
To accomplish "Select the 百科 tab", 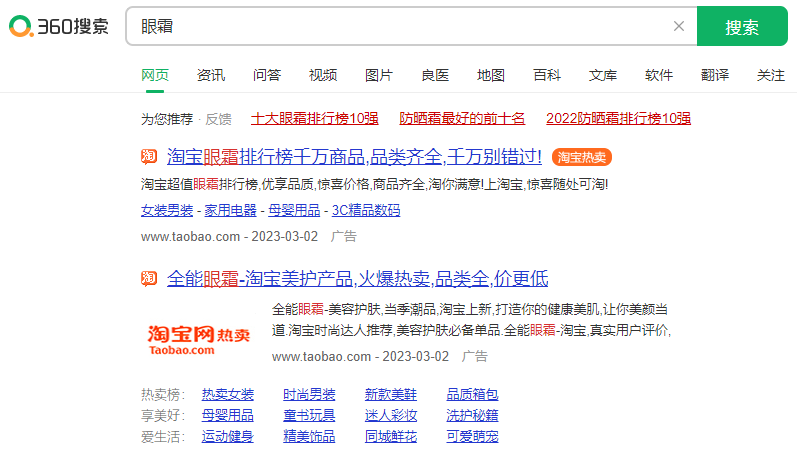I will tap(546, 75).
